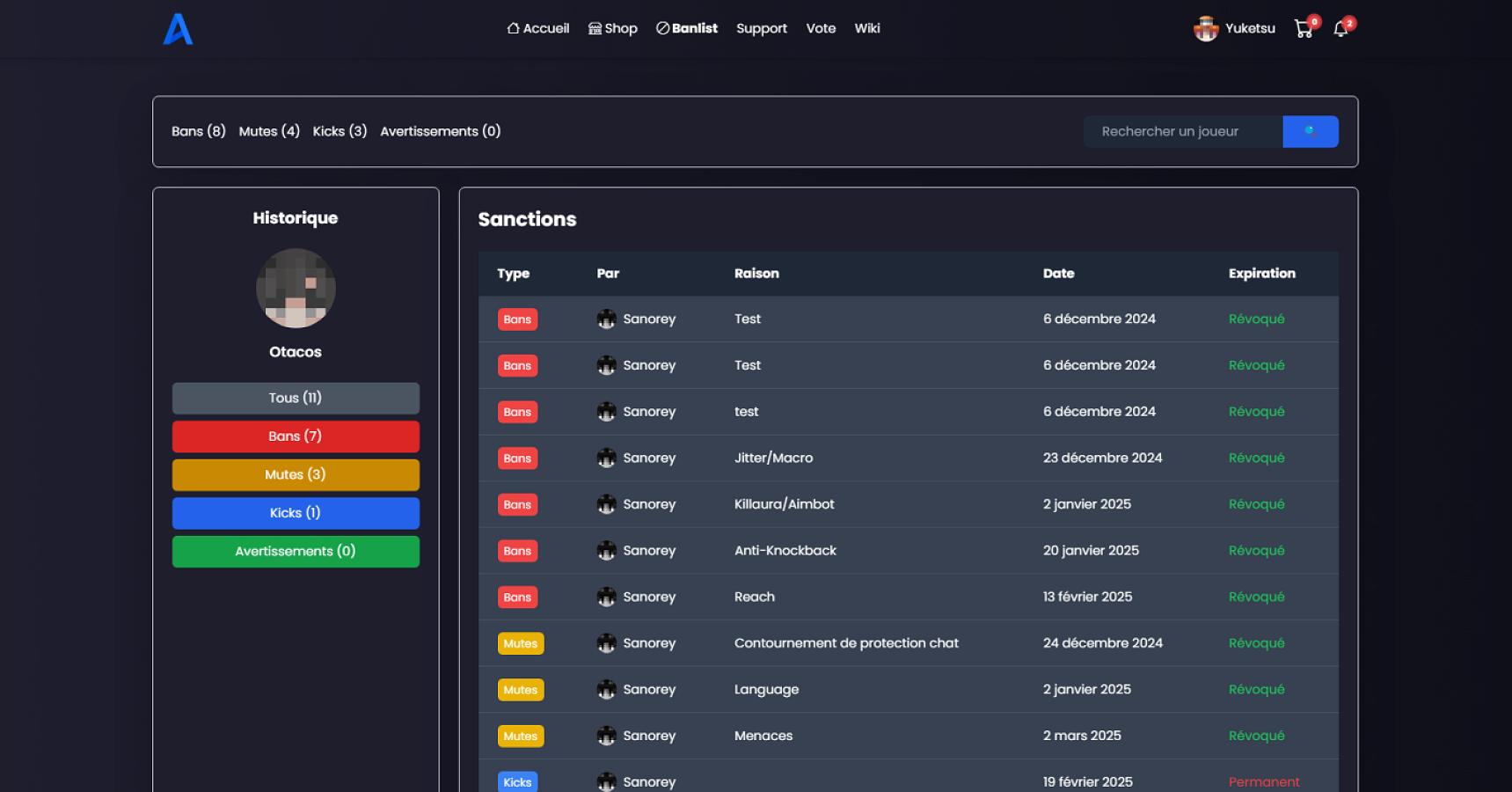The width and height of the screenshot is (1512, 792).
Task: Filter history by blue Kicks (1) button
Action: [x=296, y=513]
